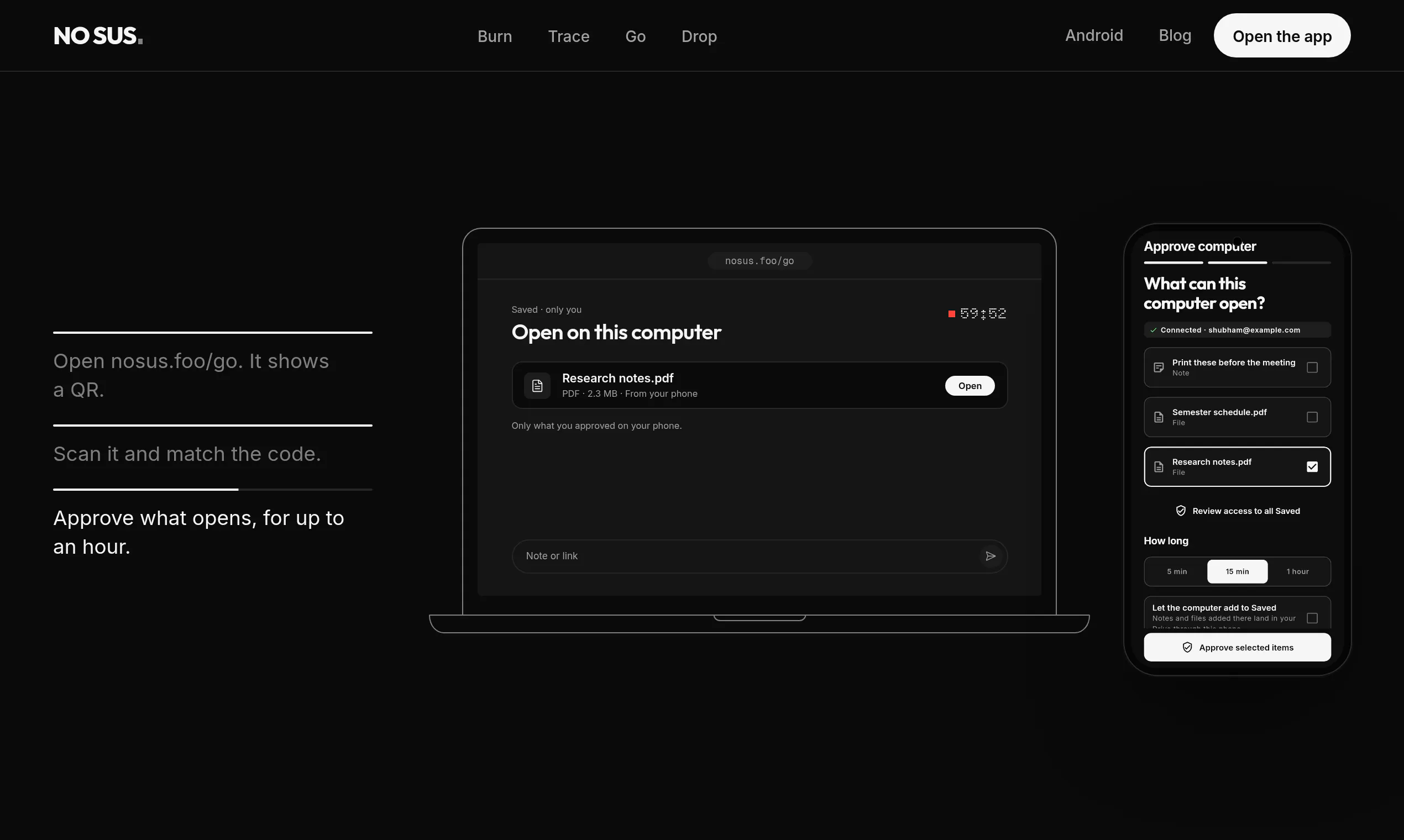Screen dimensions: 1404x840
Task: Click the NO SUS logo
Action: (x=98, y=36)
